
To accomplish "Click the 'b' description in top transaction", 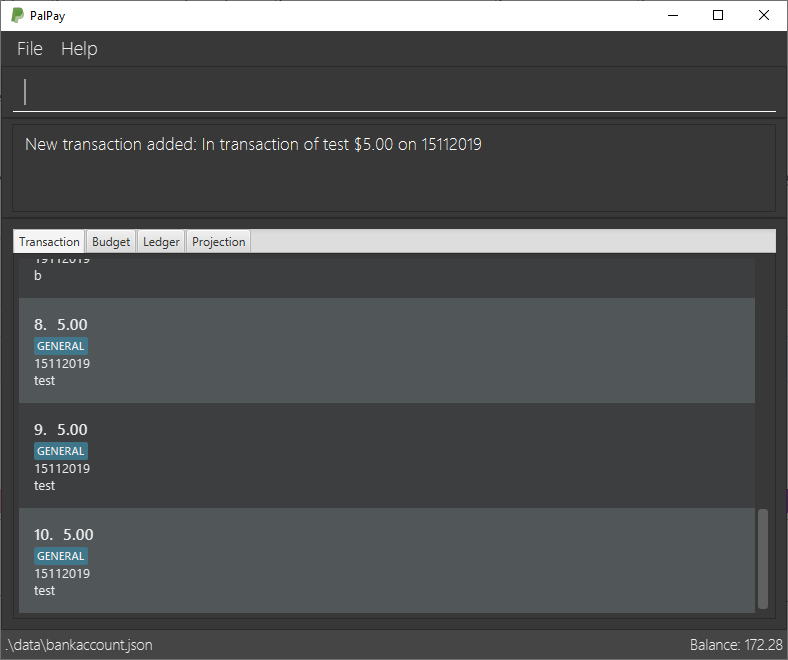I will click(38, 275).
